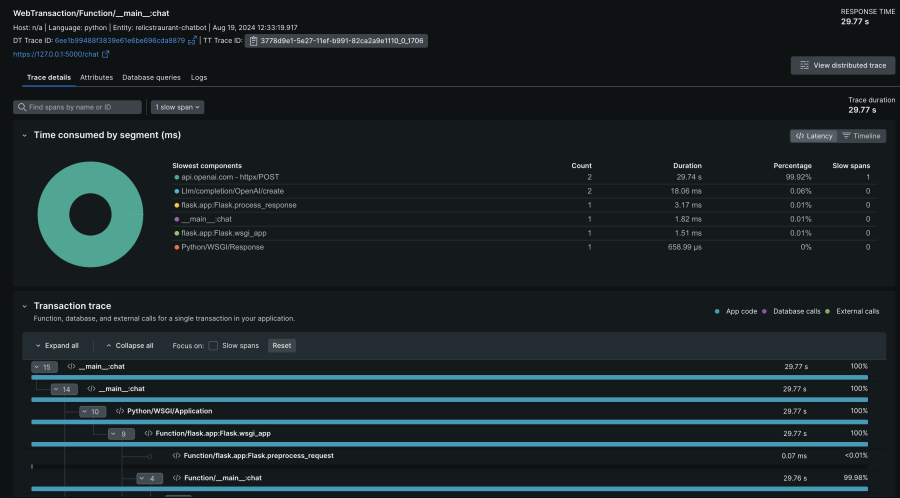Click the code icon beside Flask.preprocess_request

(x=175, y=455)
